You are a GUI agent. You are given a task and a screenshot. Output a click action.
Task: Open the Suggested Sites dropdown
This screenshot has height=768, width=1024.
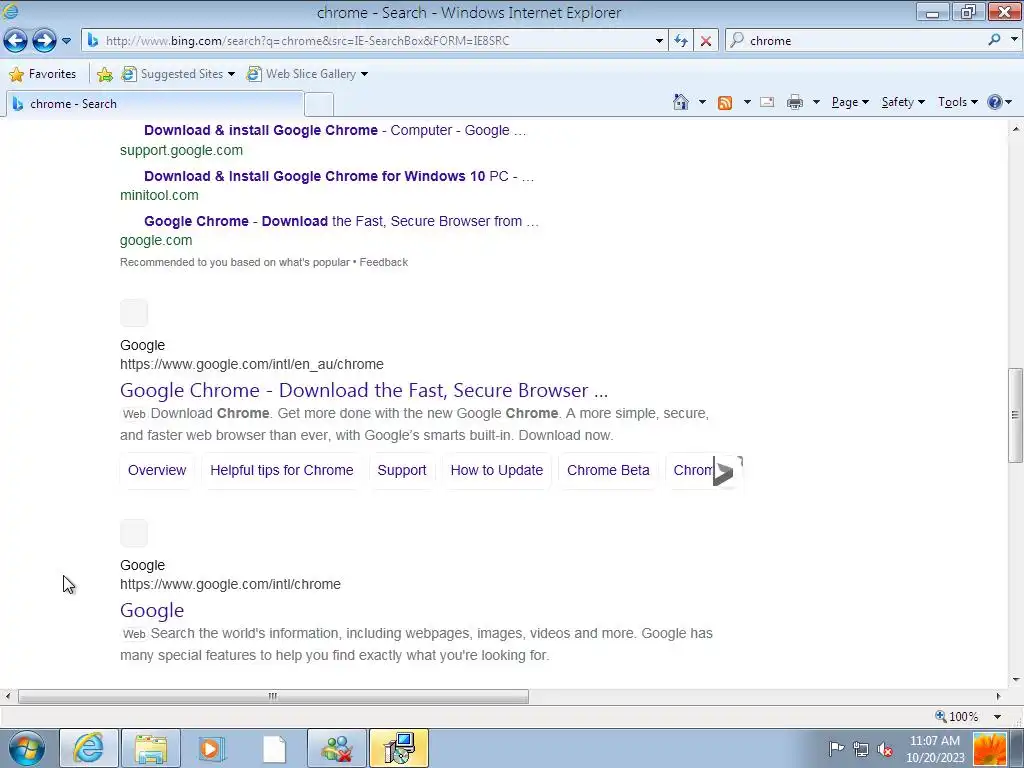coord(178,74)
